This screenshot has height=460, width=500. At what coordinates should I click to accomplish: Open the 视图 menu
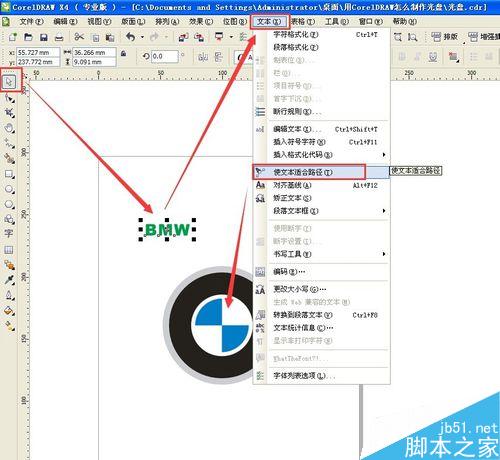click(x=99, y=22)
